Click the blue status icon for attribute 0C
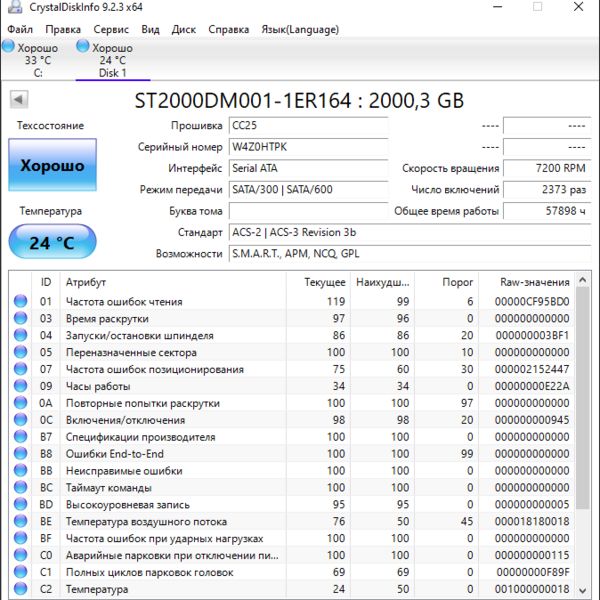 coord(21,419)
